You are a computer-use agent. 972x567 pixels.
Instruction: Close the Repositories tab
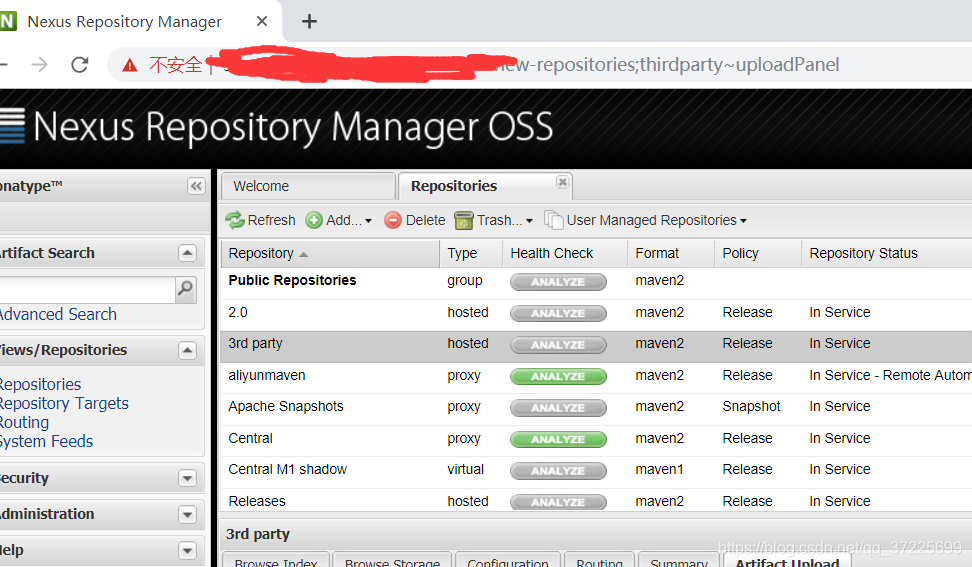(x=562, y=182)
